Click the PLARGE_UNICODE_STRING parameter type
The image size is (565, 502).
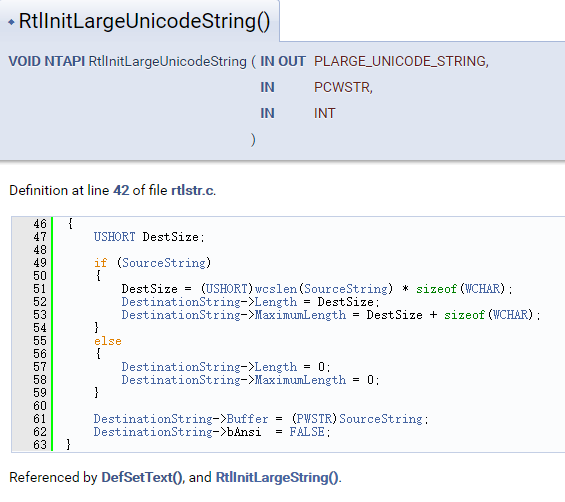(401, 61)
